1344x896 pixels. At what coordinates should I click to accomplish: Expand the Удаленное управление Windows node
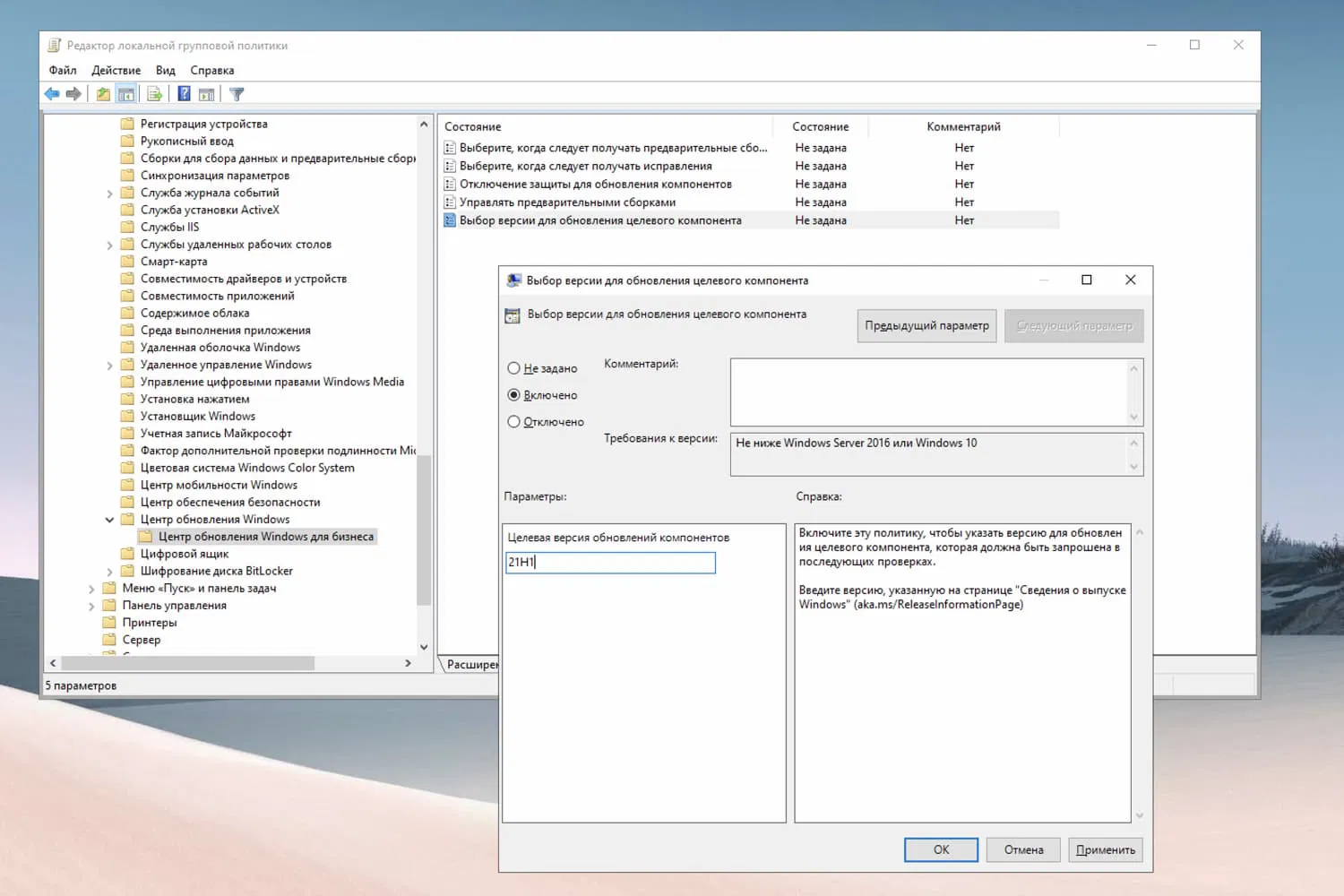coord(109,365)
